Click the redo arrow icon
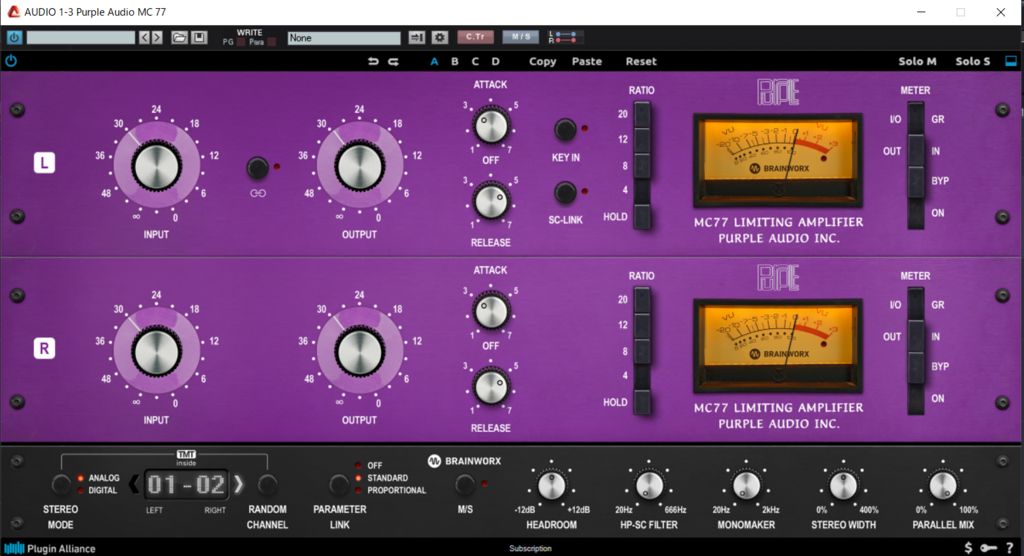This screenshot has height=556, width=1024. pos(393,61)
